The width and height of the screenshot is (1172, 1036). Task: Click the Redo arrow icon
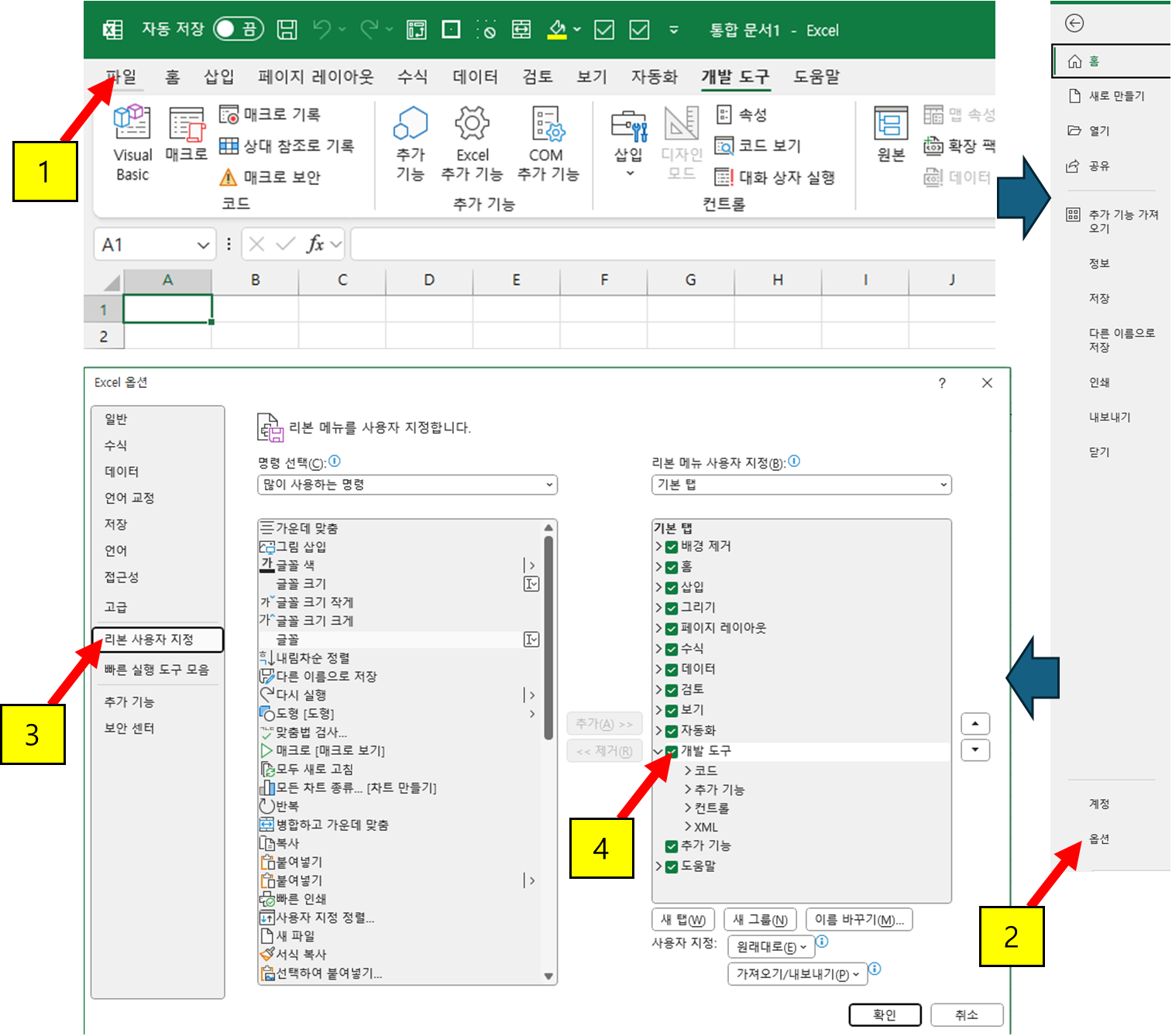tap(369, 30)
